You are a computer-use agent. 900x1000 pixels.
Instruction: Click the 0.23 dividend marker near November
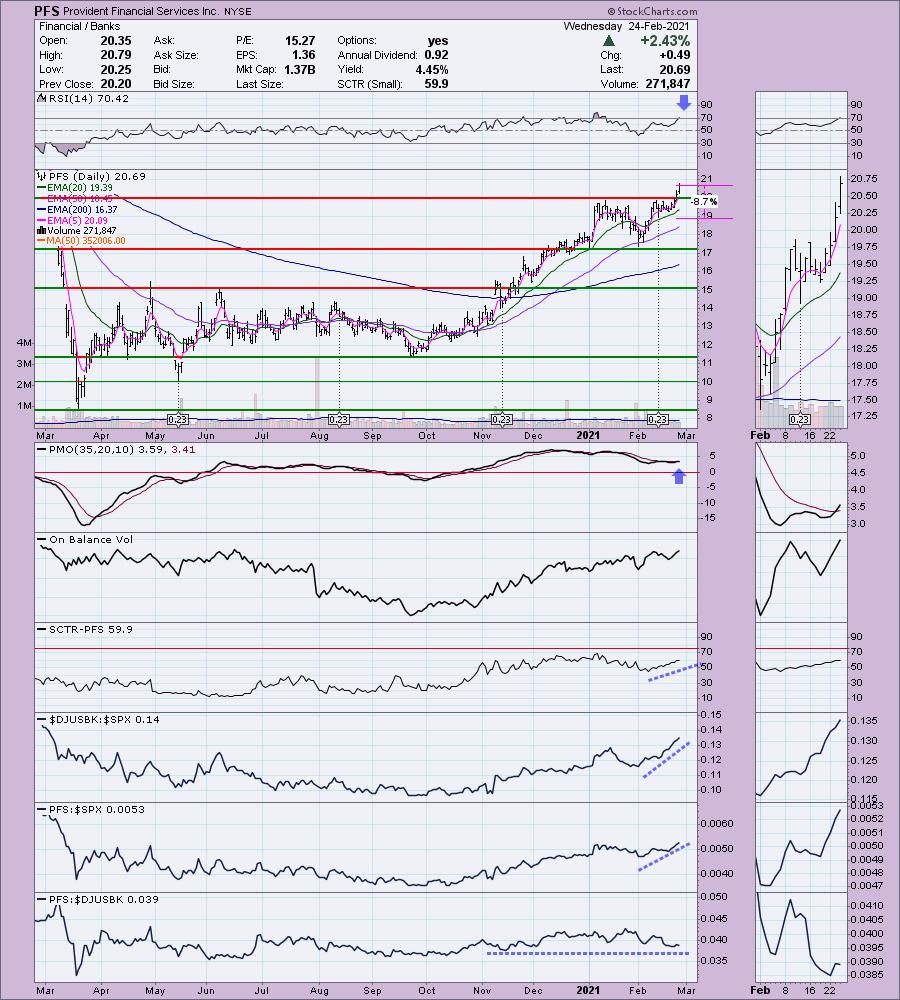tap(501, 420)
